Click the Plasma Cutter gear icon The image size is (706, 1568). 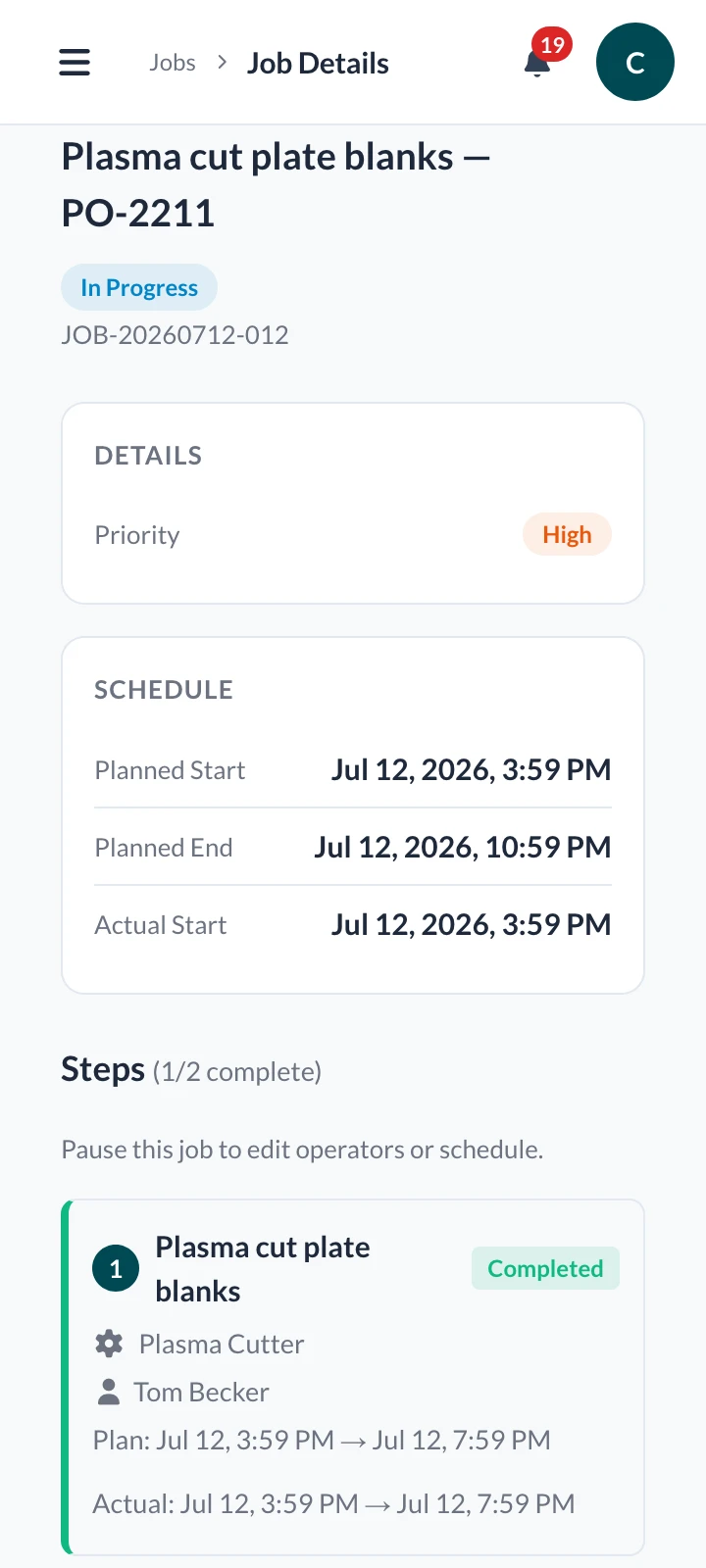click(109, 1344)
